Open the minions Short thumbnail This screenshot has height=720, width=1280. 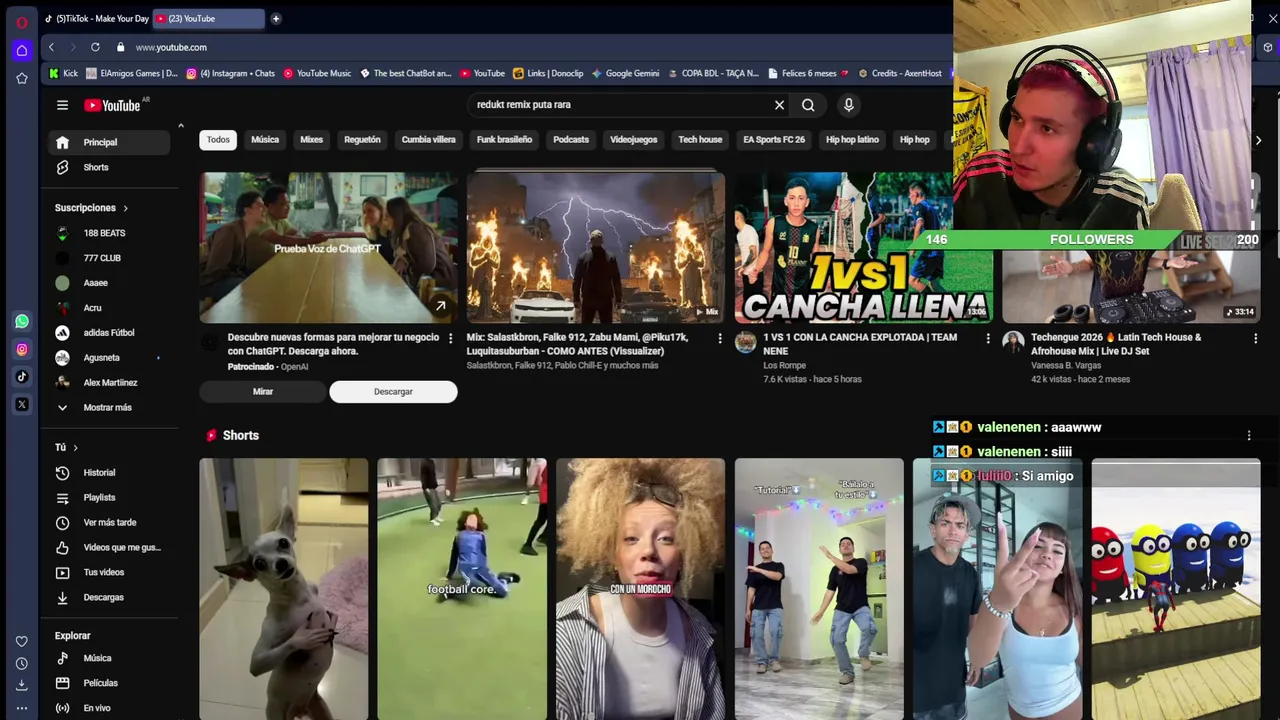point(1176,589)
